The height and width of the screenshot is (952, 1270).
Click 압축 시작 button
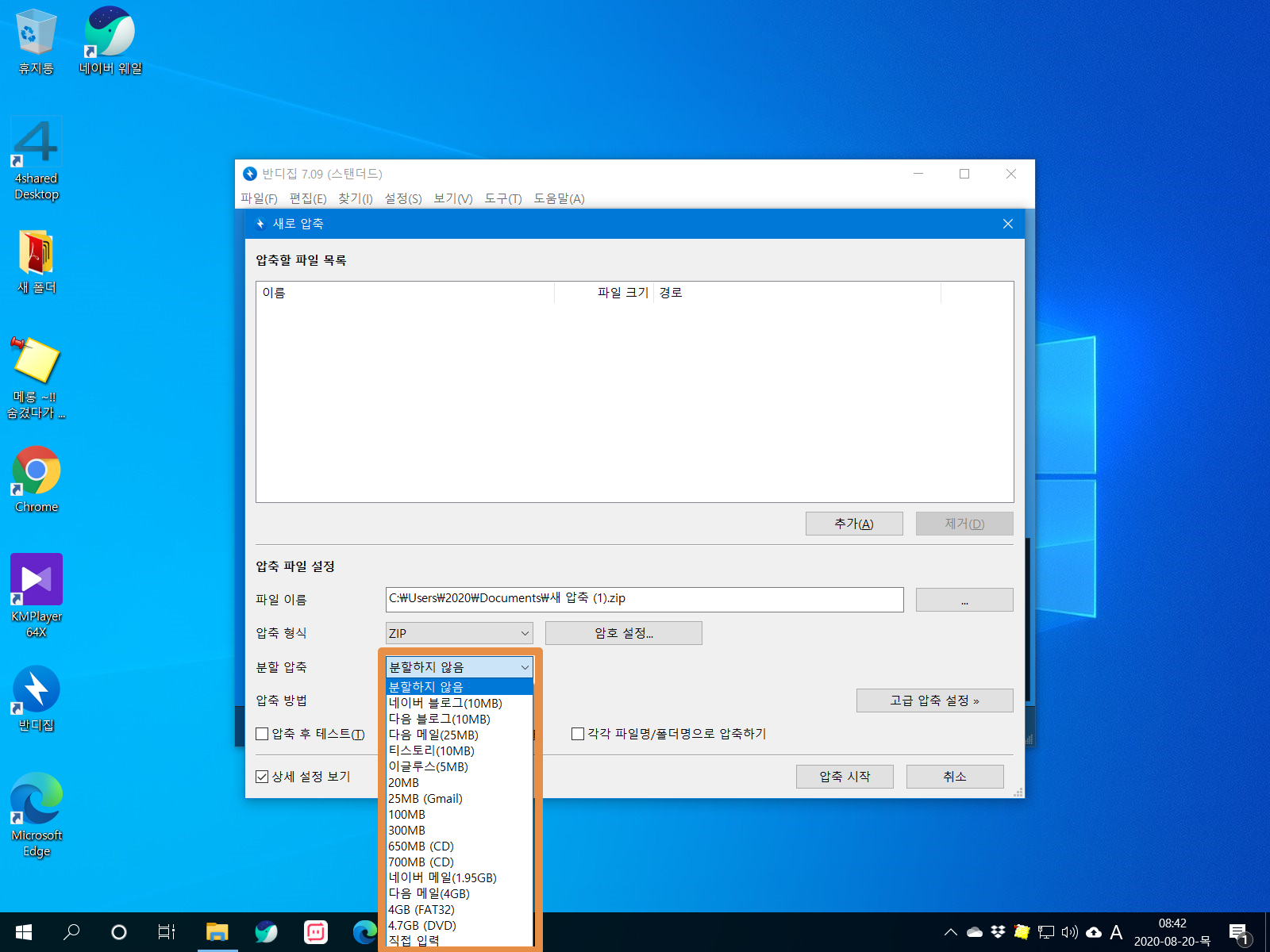845,777
